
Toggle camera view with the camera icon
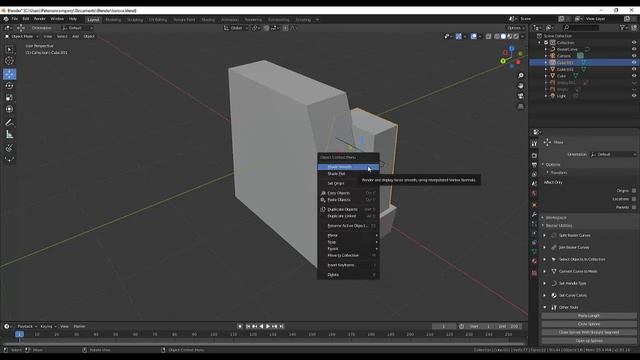(520, 96)
